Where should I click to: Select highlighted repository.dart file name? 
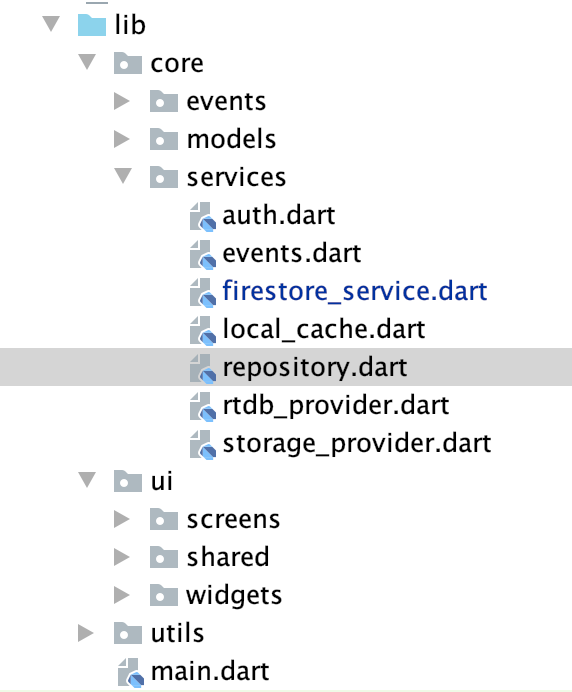pyautogui.click(x=315, y=368)
